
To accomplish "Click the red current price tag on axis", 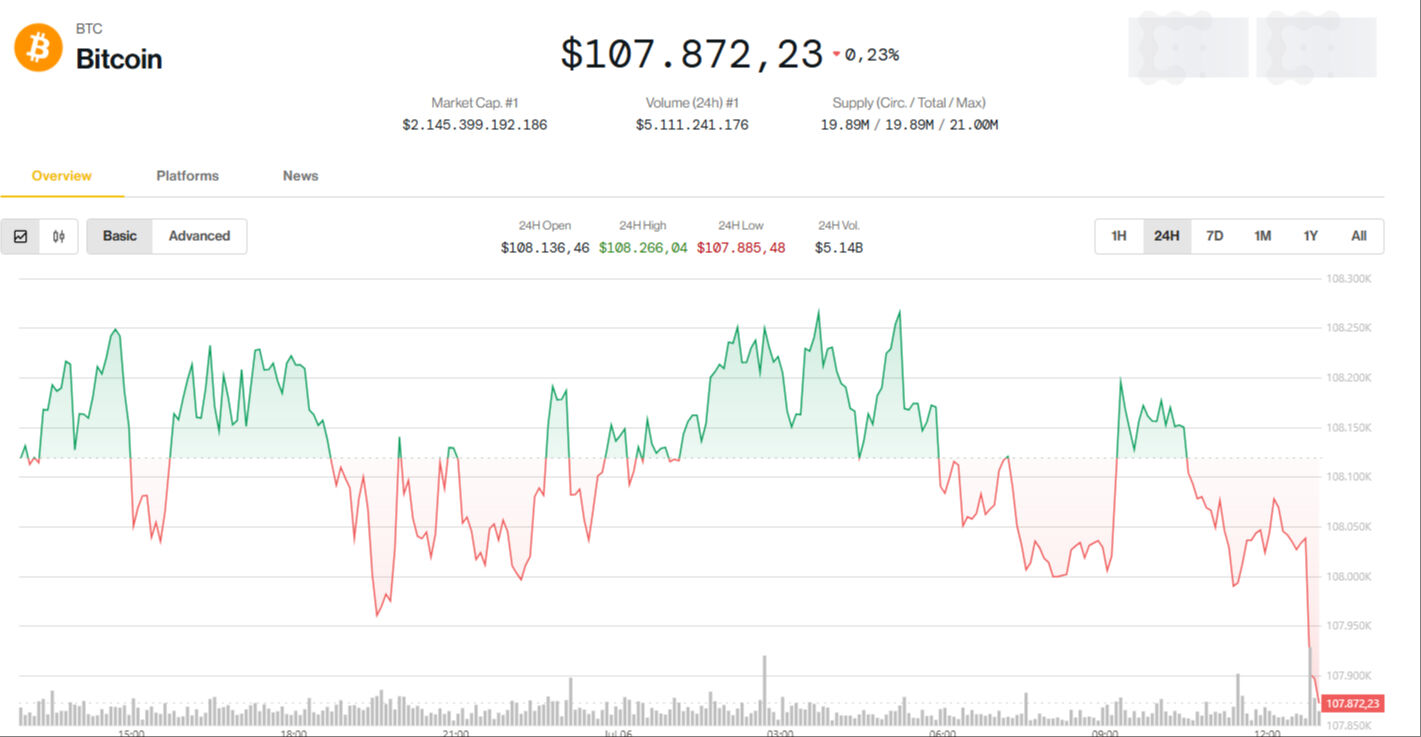I will tap(1352, 704).
